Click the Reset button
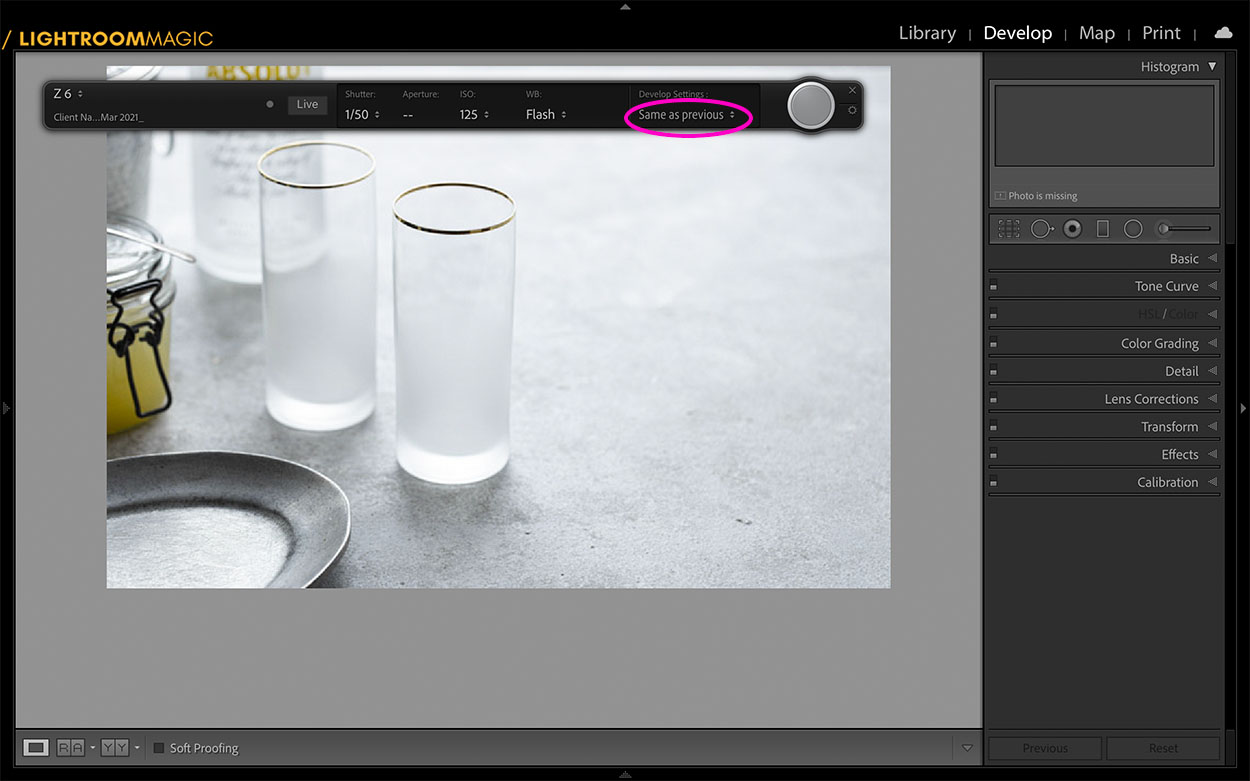Viewport: 1250px width, 781px height. pos(1163,748)
